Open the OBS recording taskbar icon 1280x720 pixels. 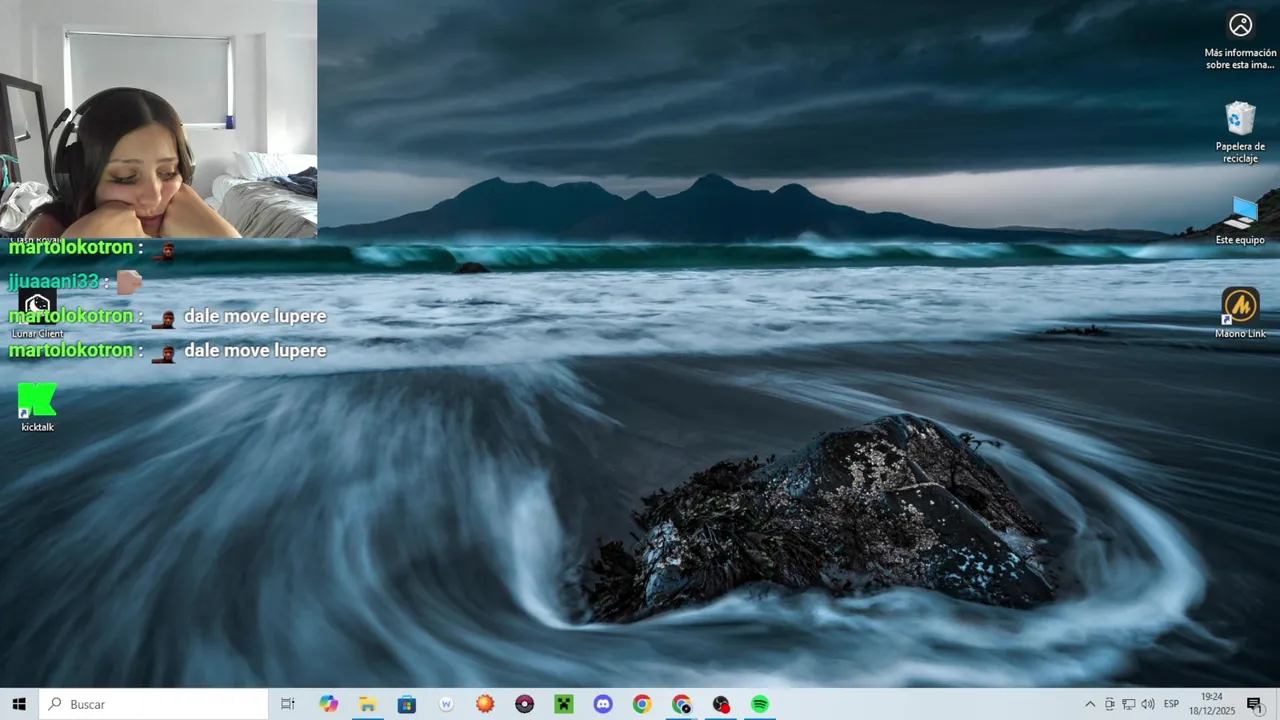point(721,704)
